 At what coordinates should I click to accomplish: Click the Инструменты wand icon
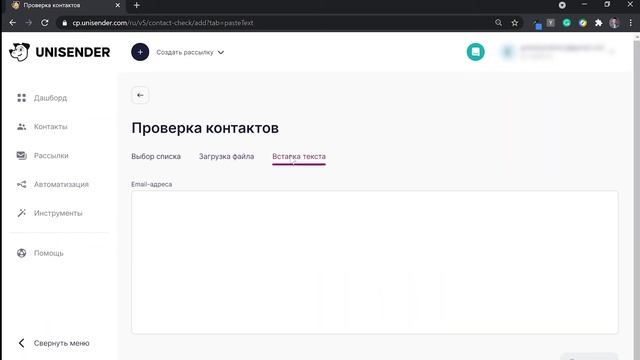tap(22, 213)
